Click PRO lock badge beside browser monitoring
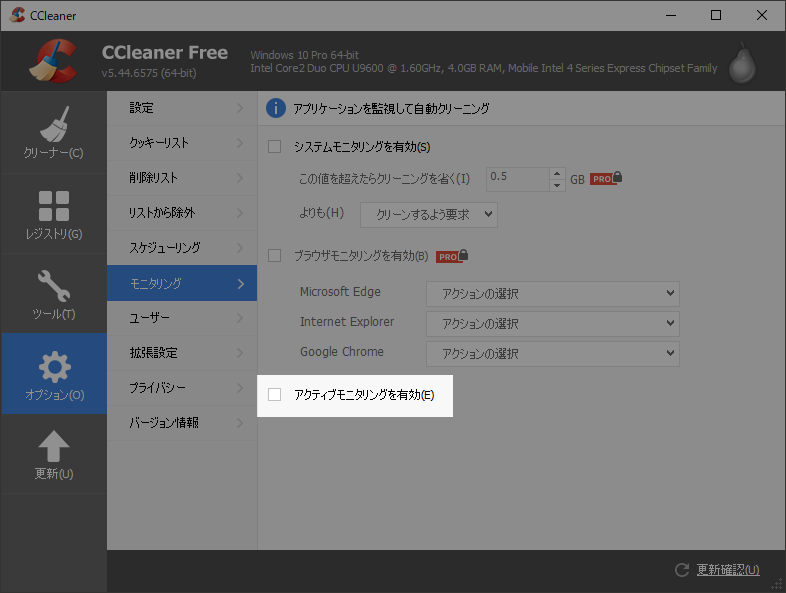The height and width of the screenshot is (593, 786). coord(452,256)
